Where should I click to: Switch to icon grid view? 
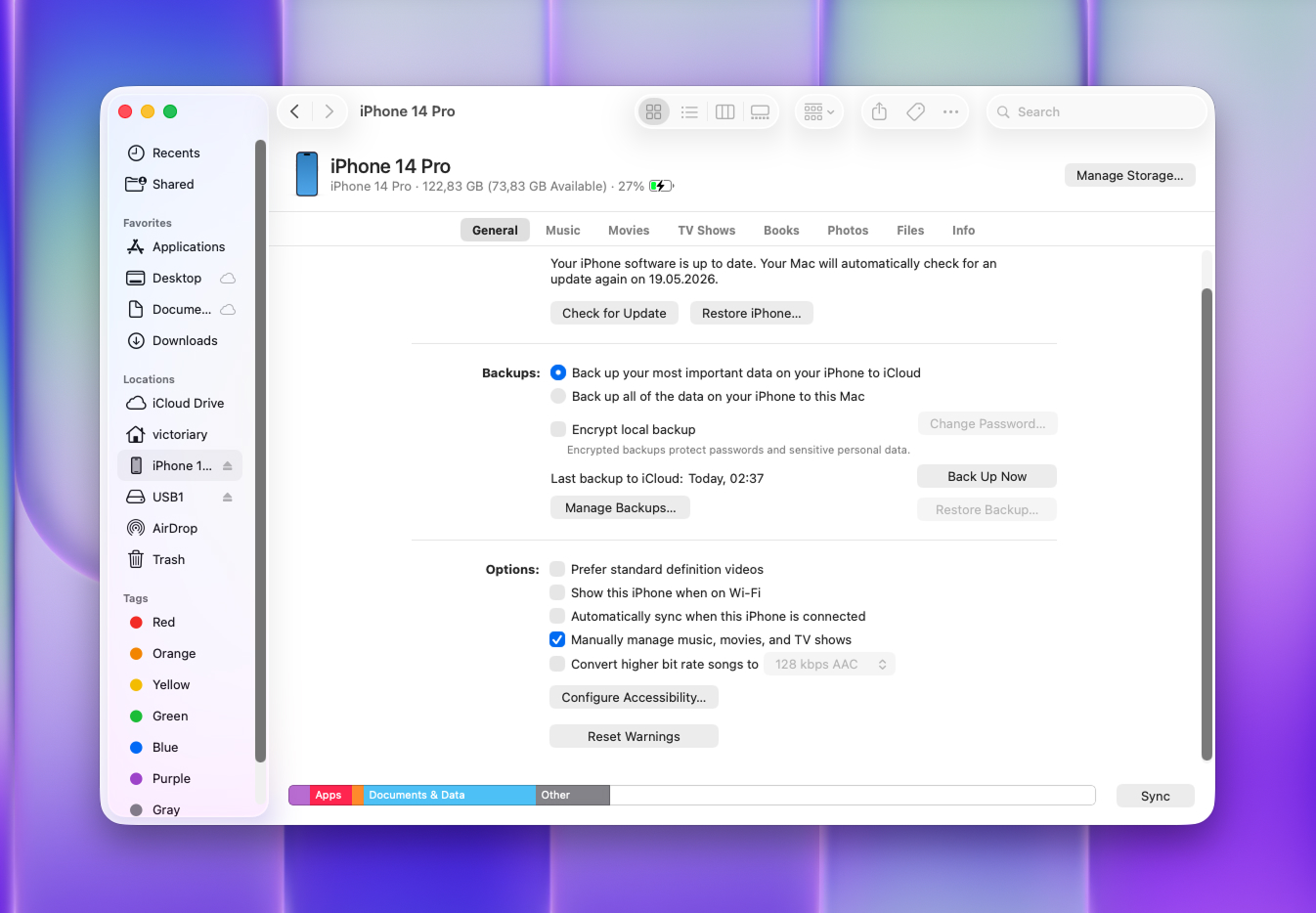click(654, 112)
